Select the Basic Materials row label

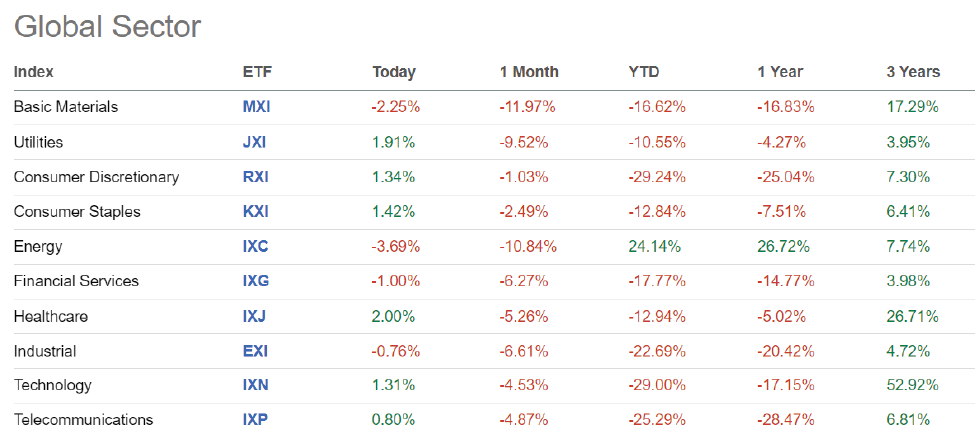point(66,106)
